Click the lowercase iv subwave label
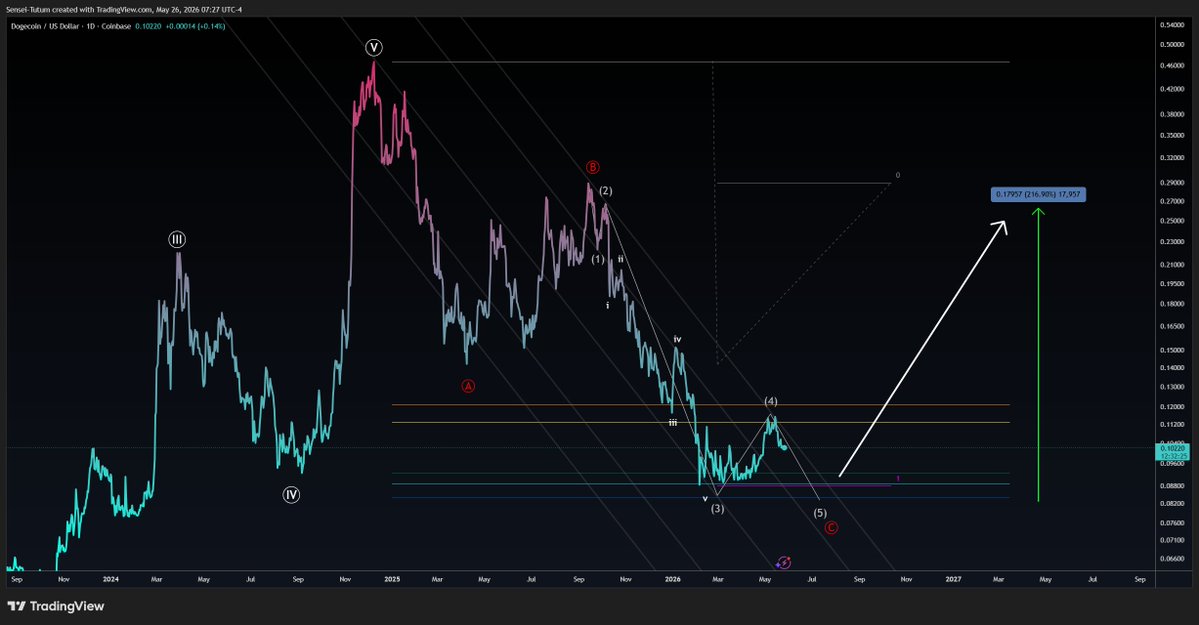Viewport: 1199px width, 625px height. (x=677, y=339)
